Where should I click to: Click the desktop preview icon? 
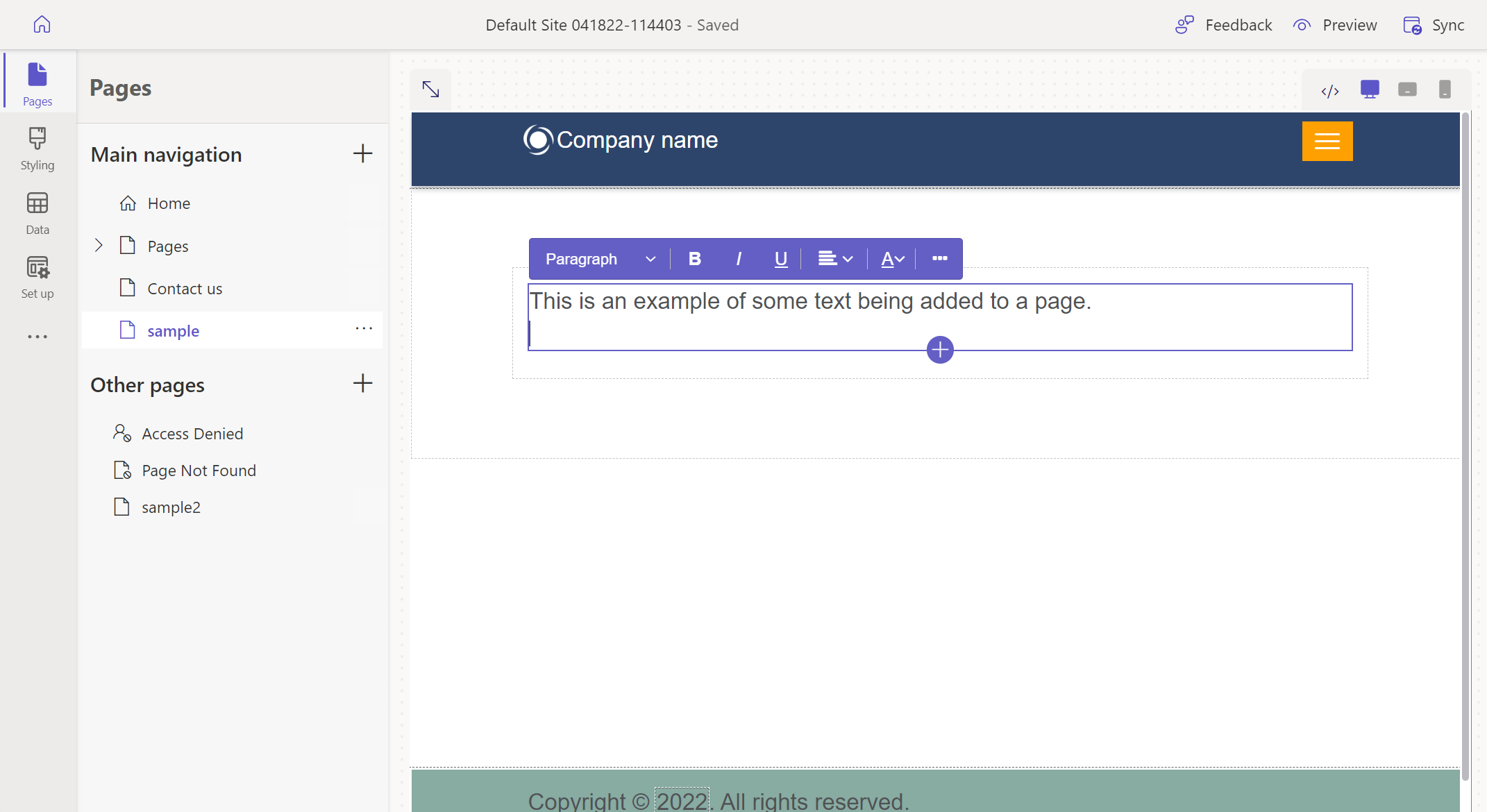coord(1369,88)
